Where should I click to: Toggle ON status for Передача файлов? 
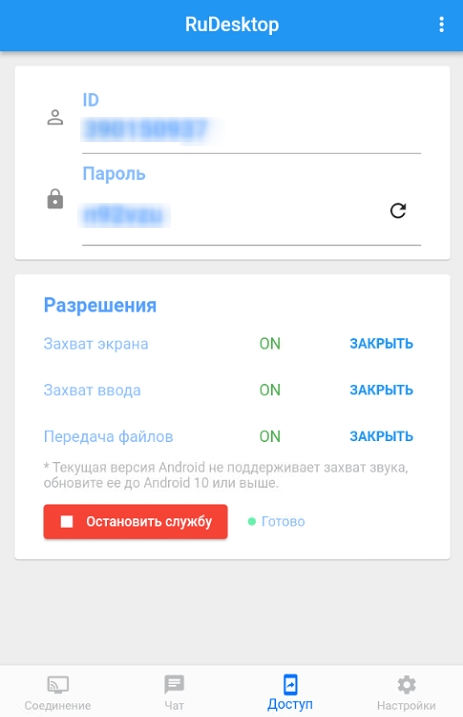click(x=270, y=436)
